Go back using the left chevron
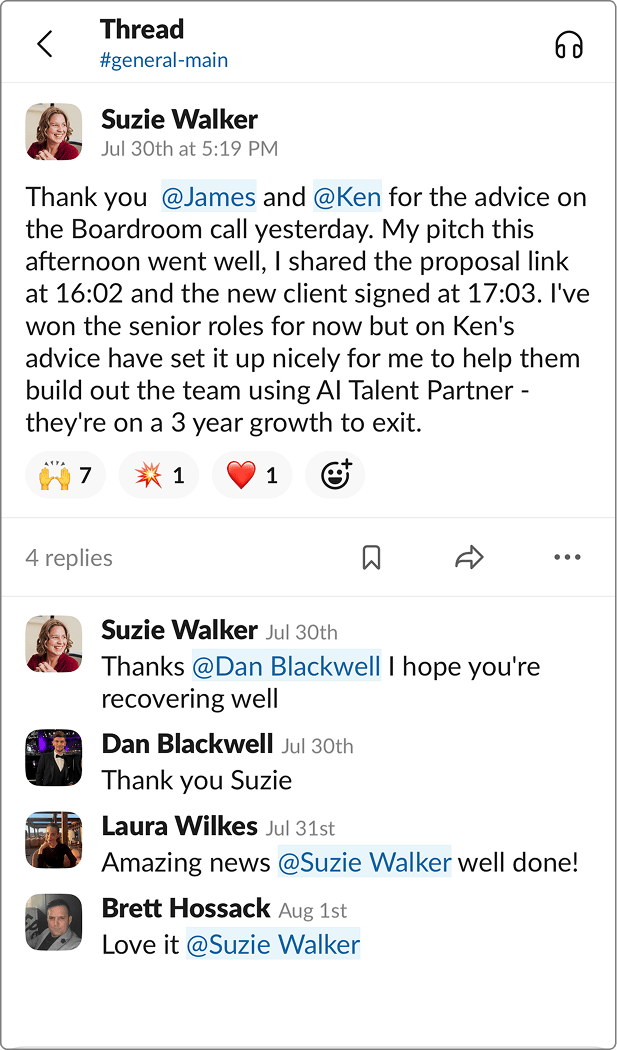 (44, 44)
